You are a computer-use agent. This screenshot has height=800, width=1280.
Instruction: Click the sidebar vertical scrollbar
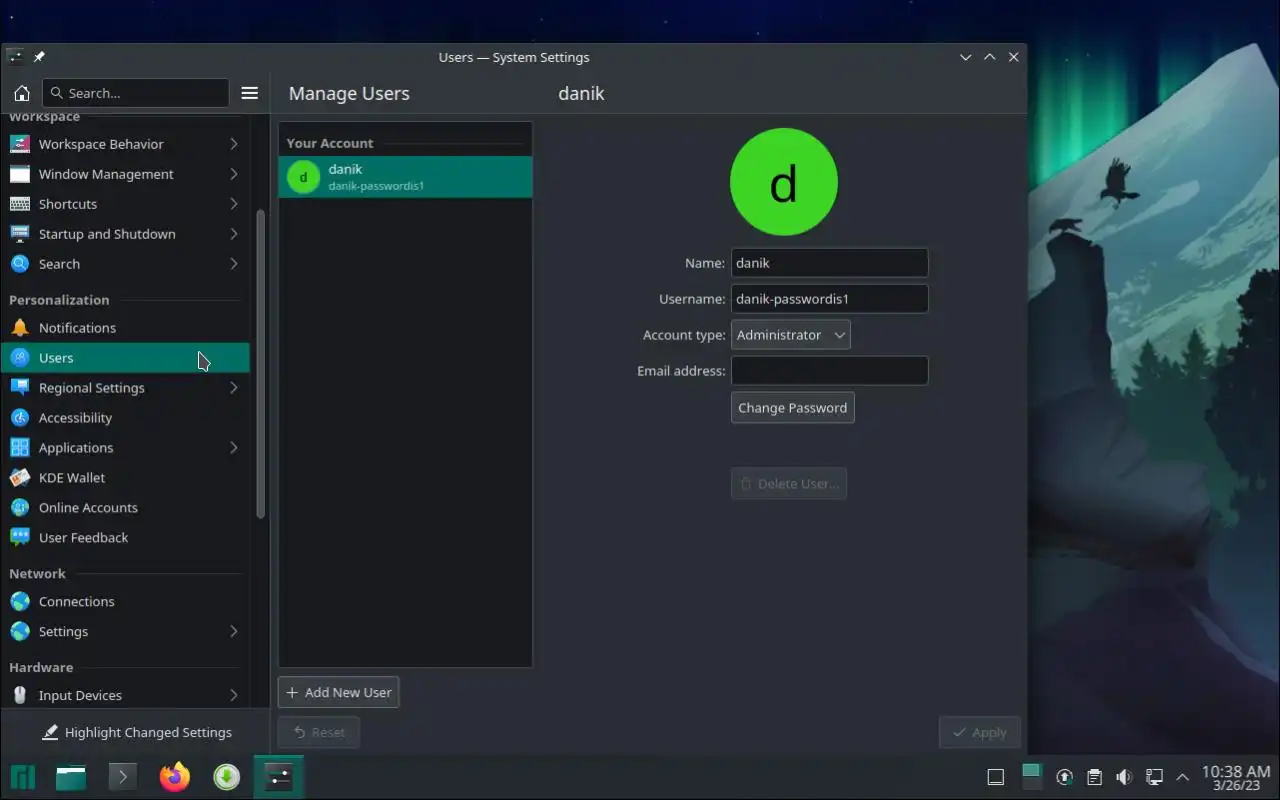(x=261, y=363)
